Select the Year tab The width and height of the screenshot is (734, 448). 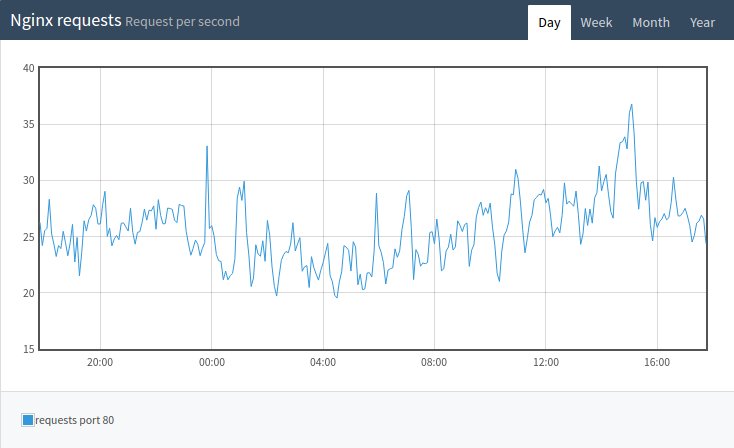click(702, 22)
